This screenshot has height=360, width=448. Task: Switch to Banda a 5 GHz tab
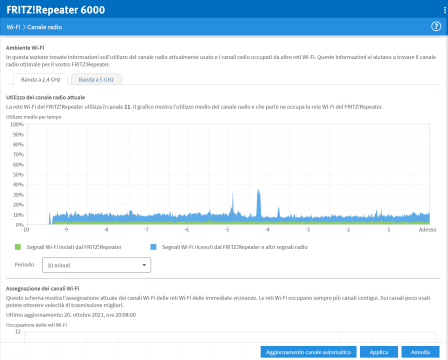pyautogui.click(x=96, y=79)
